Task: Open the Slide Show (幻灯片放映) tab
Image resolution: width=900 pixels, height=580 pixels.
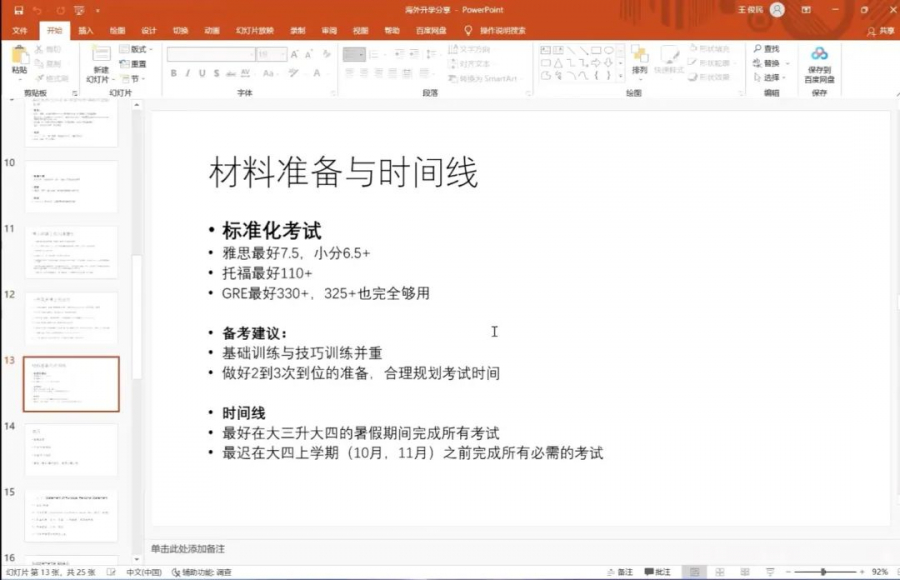Action: point(254,30)
